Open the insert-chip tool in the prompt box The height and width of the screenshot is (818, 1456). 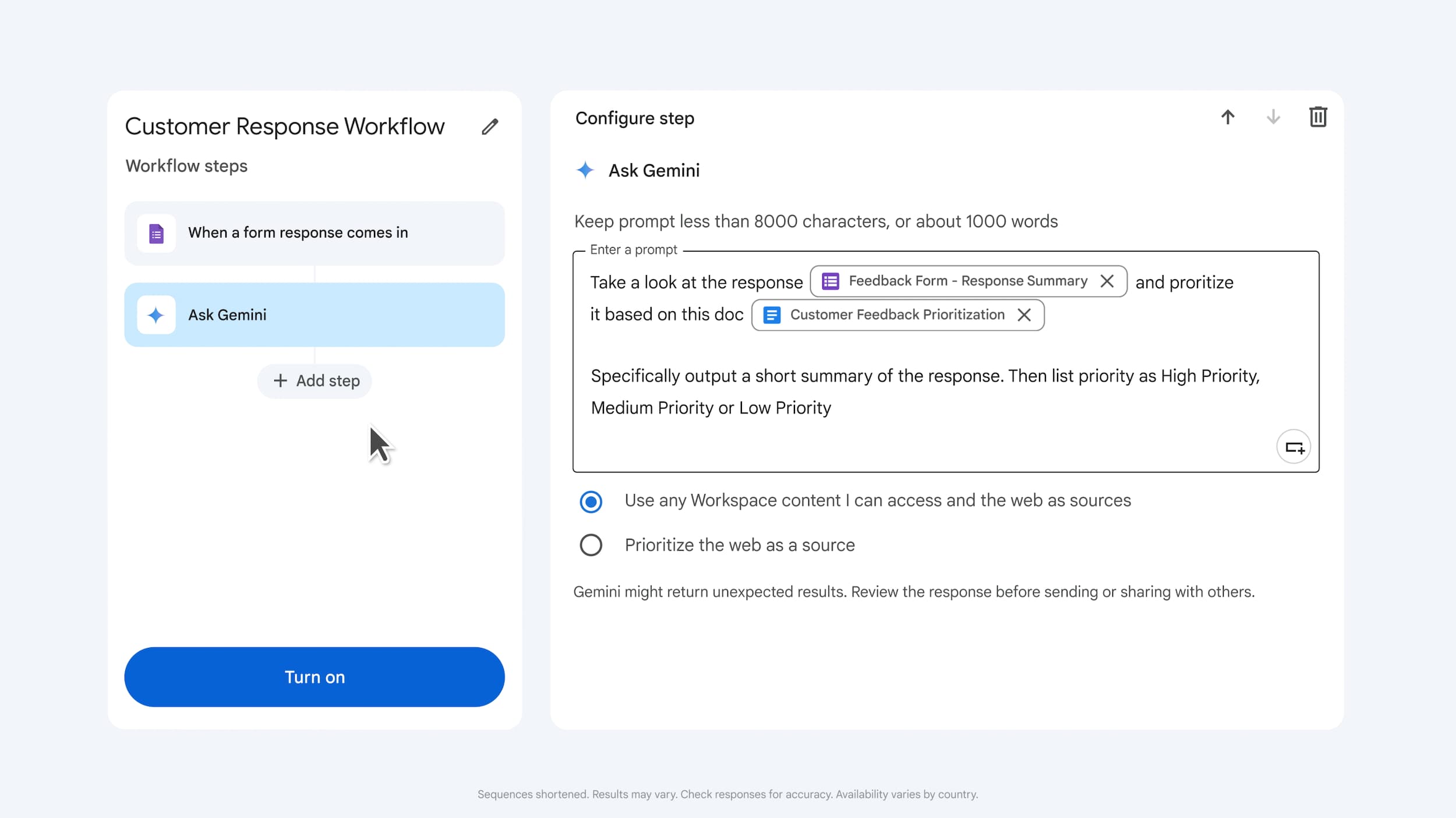[x=1294, y=446]
